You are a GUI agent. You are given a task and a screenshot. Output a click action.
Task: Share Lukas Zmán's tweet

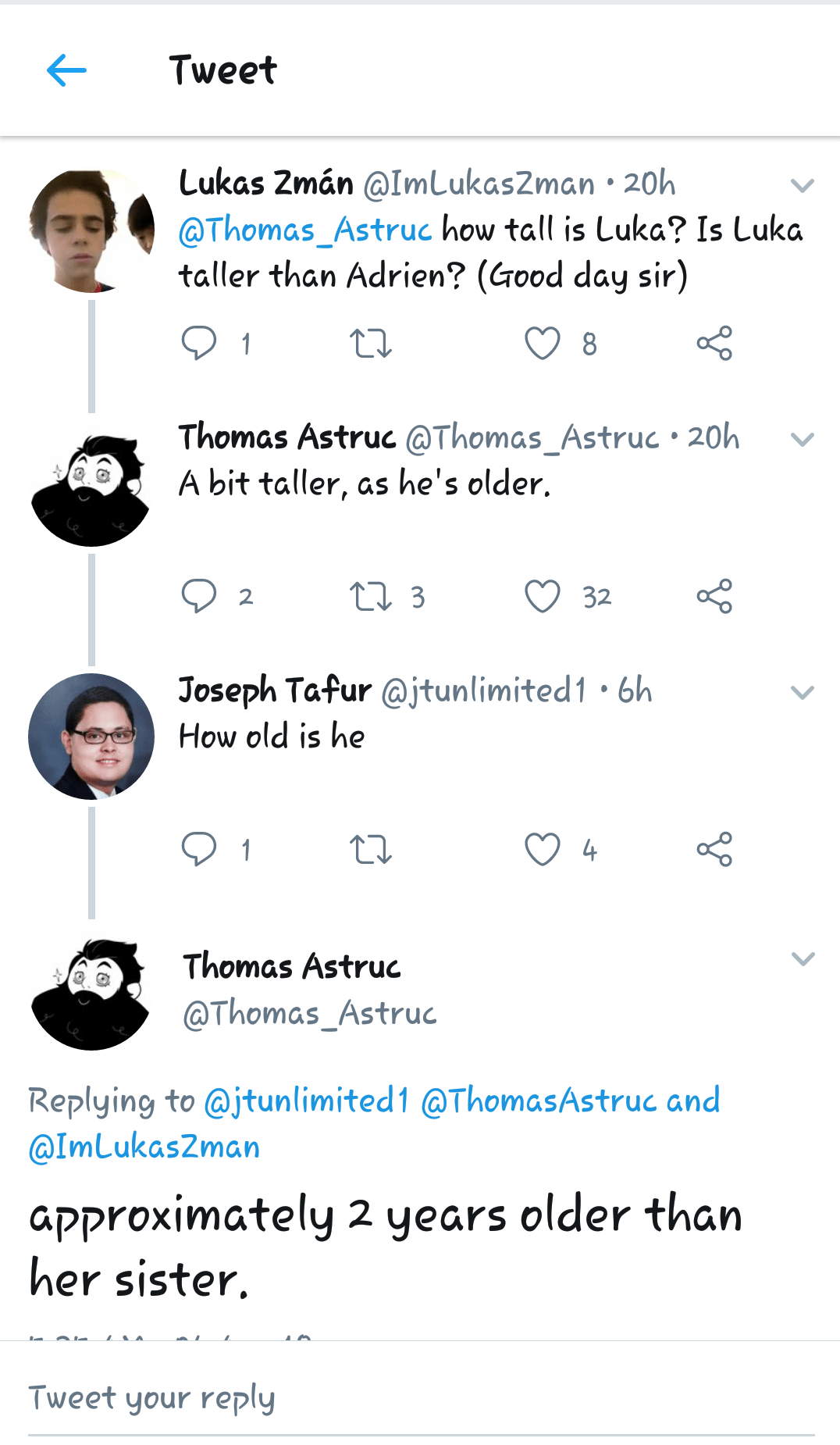click(x=714, y=343)
